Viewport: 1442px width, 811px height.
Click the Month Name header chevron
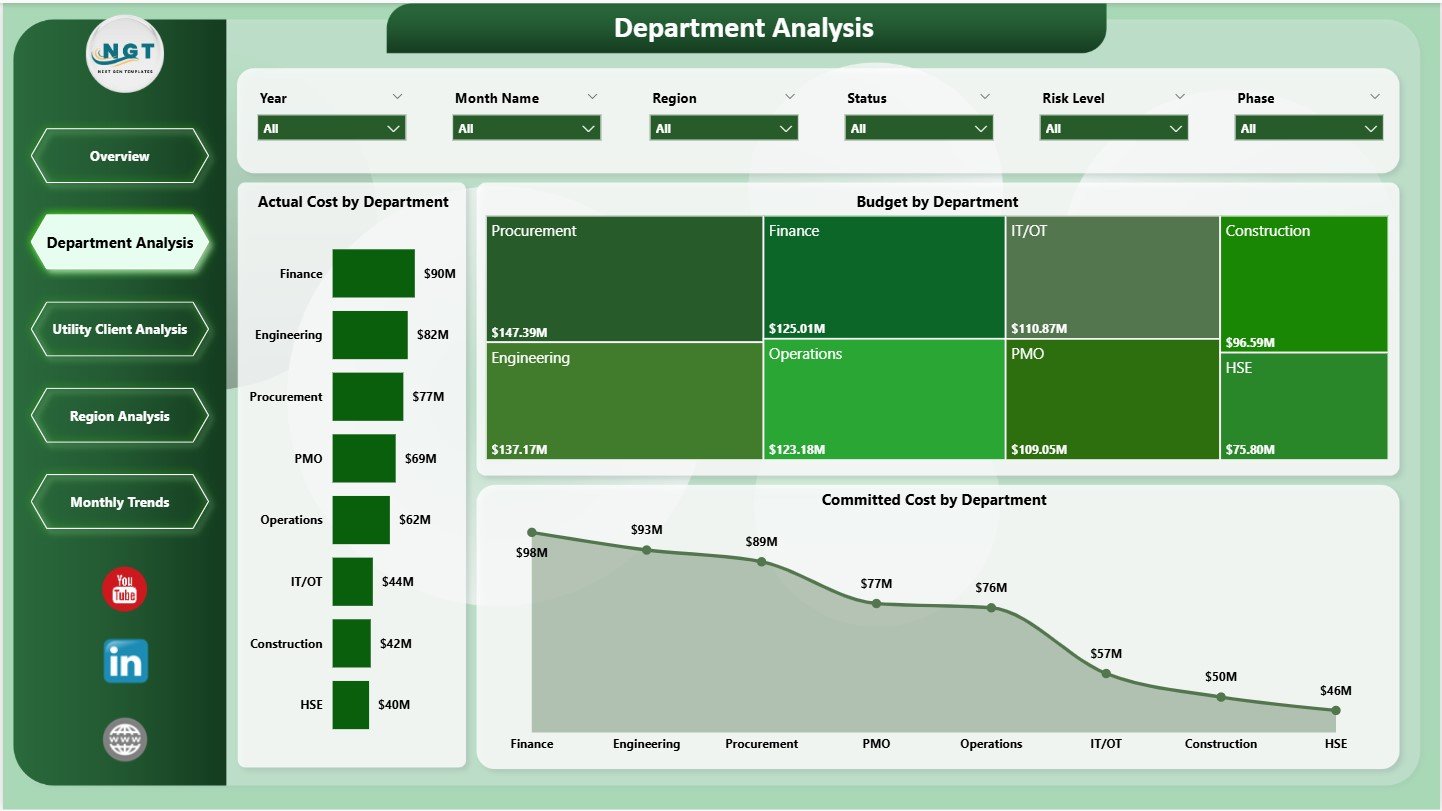pyautogui.click(x=593, y=97)
